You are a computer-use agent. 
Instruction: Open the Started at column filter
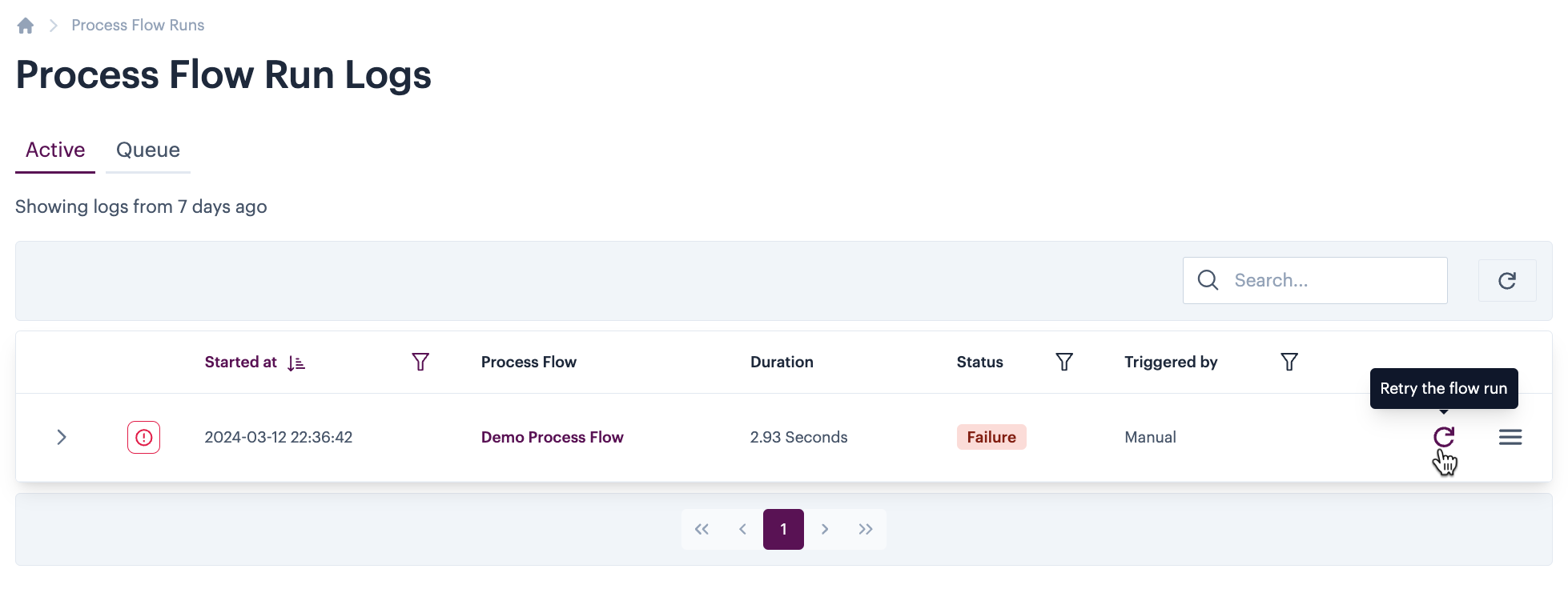[x=420, y=363]
